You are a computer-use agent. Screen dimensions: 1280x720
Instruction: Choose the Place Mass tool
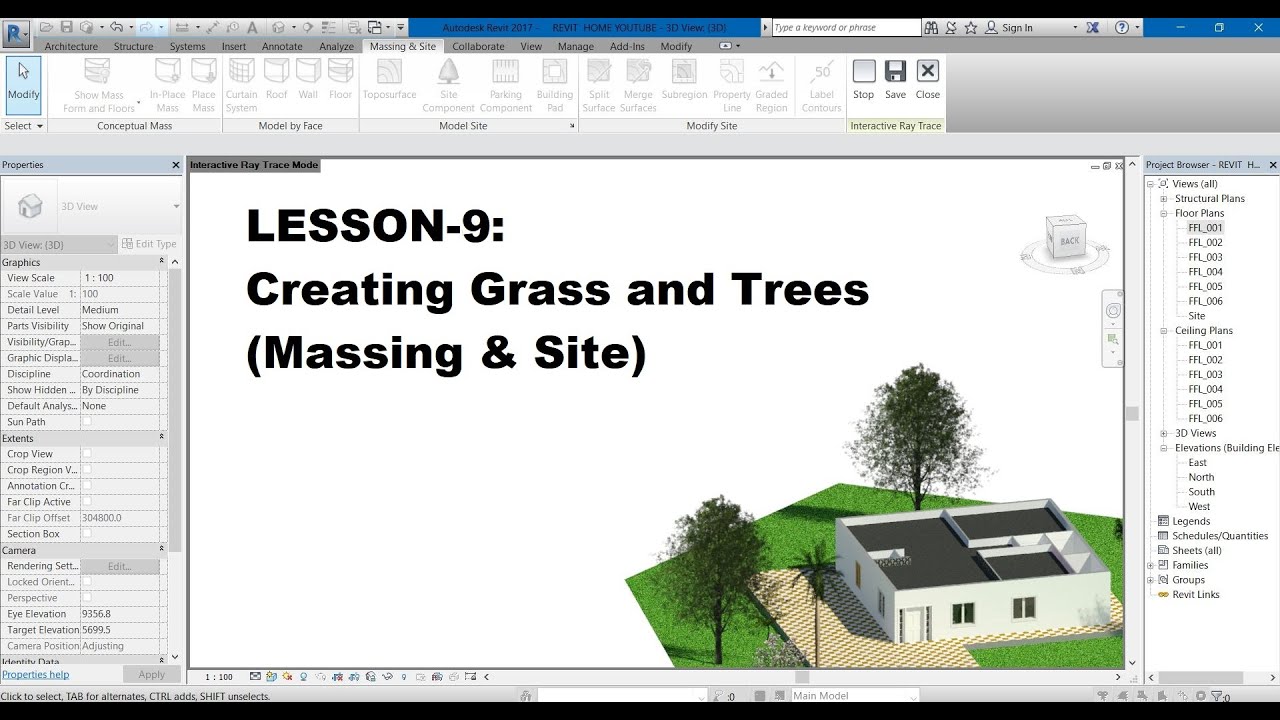click(204, 86)
